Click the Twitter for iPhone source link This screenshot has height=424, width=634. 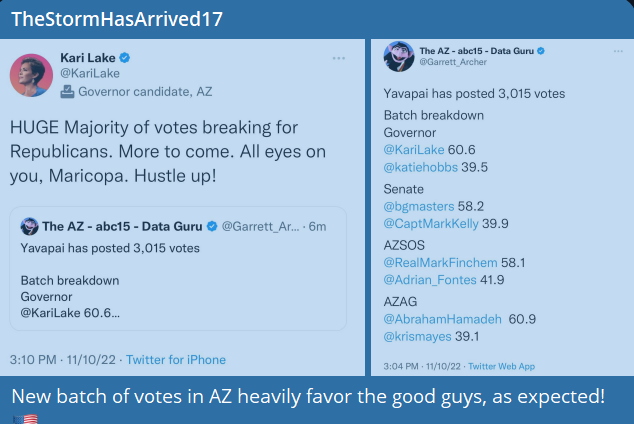[x=176, y=360]
